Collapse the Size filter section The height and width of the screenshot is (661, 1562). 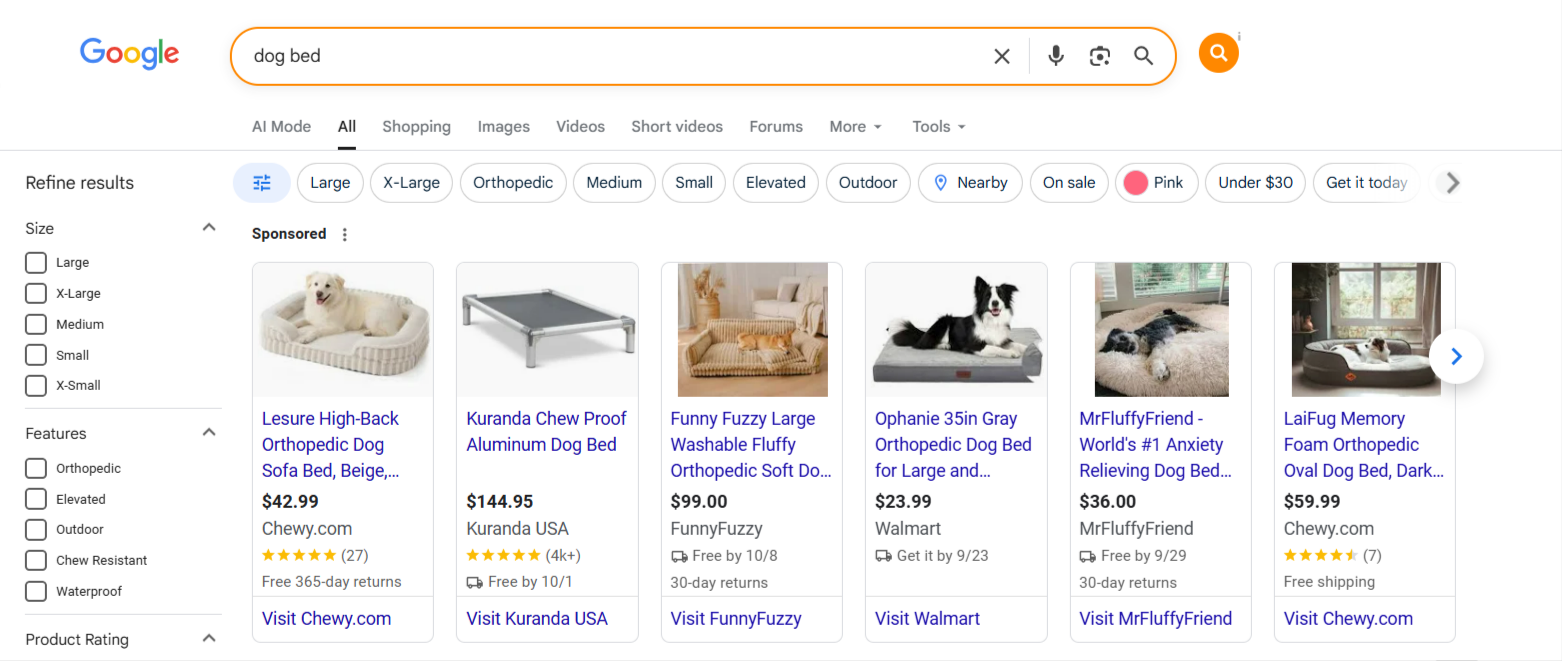click(x=208, y=227)
